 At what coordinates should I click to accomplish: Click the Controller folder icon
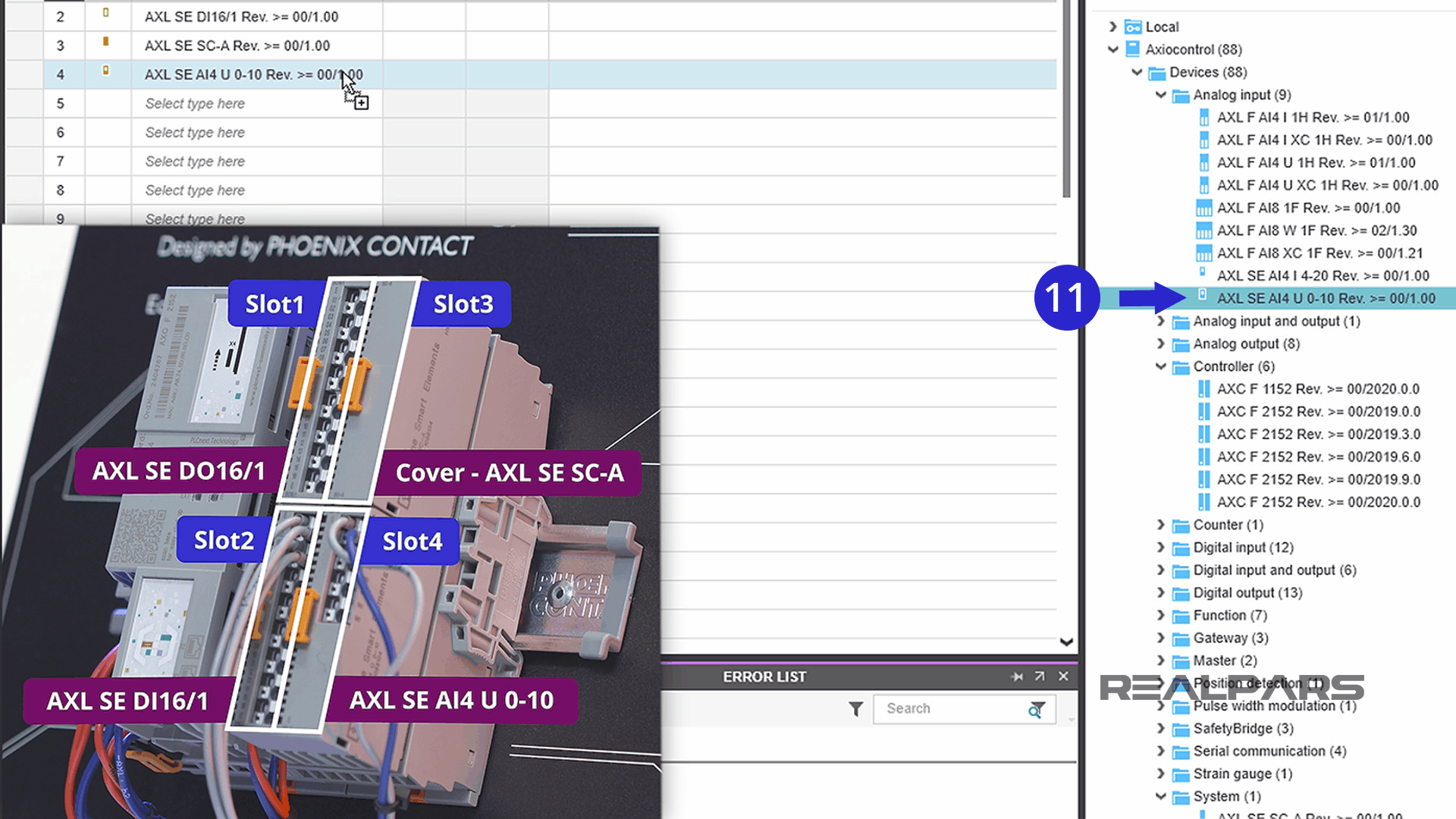pyautogui.click(x=1181, y=367)
